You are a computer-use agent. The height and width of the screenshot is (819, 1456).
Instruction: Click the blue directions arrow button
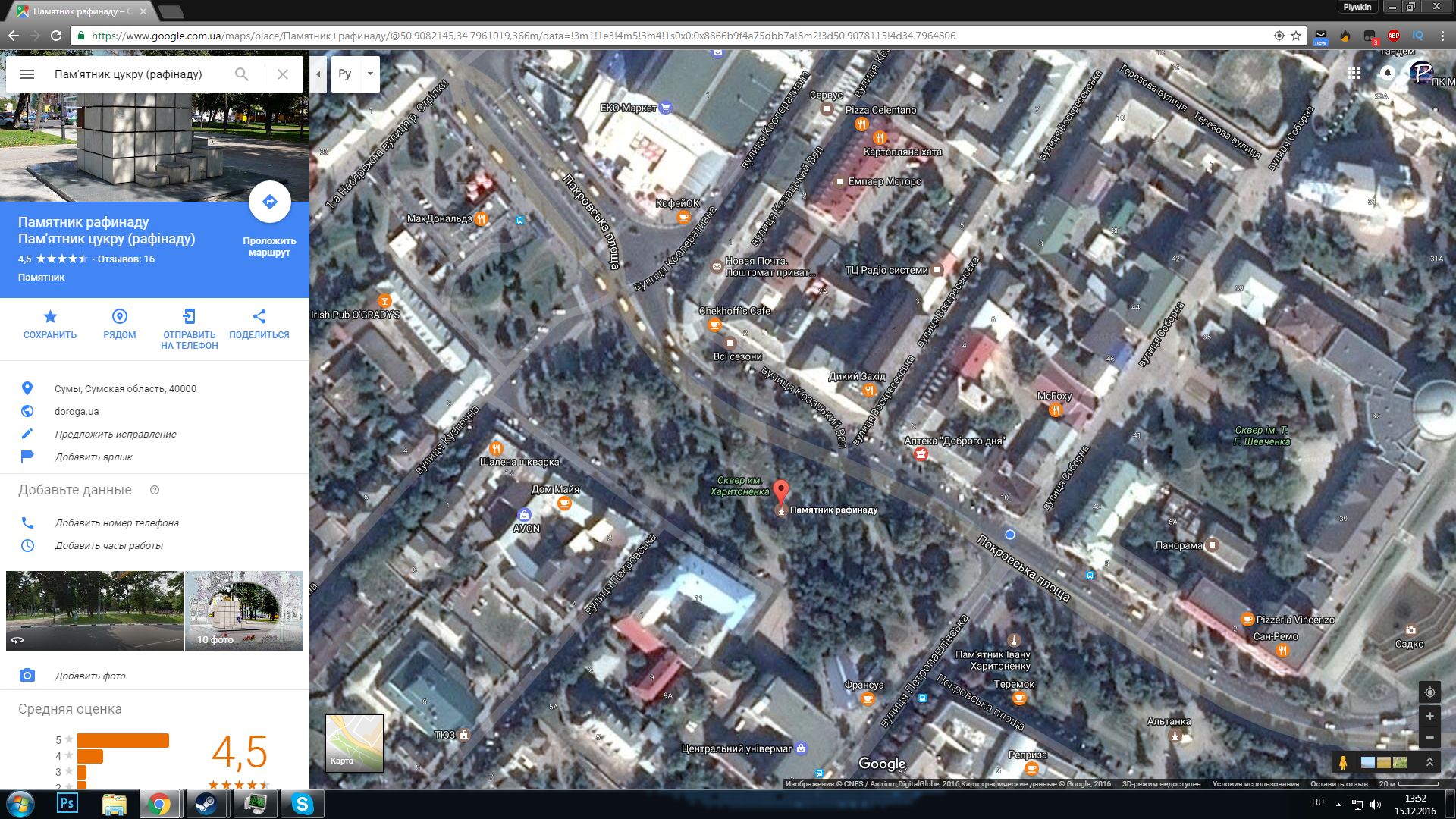[x=270, y=202]
